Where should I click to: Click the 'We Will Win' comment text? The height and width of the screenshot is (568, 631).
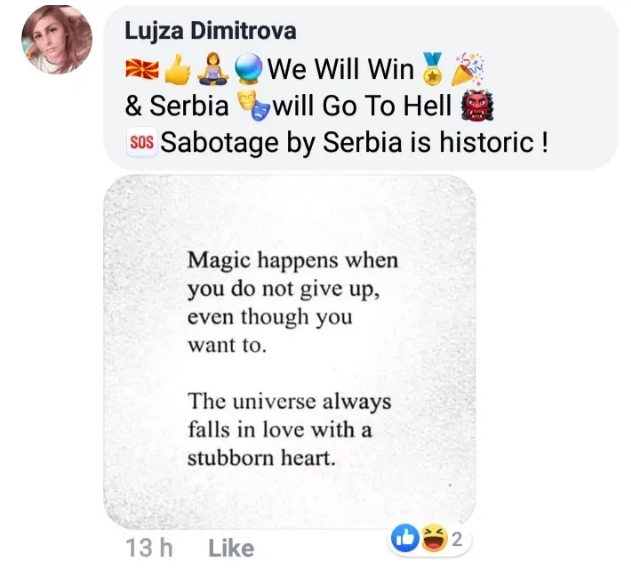pyautogui.click(x=340, y=69)
